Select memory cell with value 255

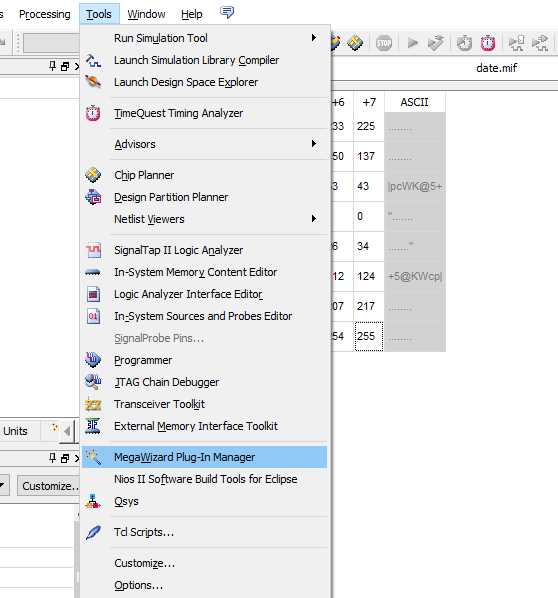tap(368, 336)
